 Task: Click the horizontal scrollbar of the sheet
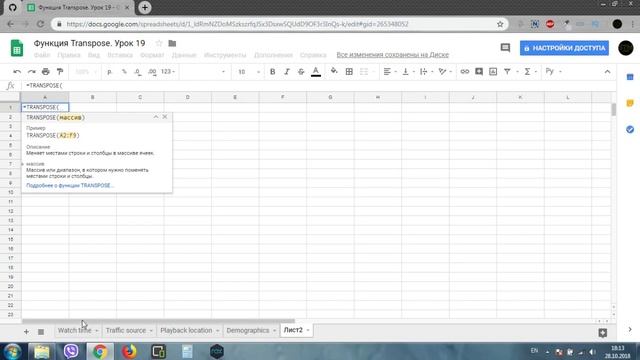[x=158, y=321]
